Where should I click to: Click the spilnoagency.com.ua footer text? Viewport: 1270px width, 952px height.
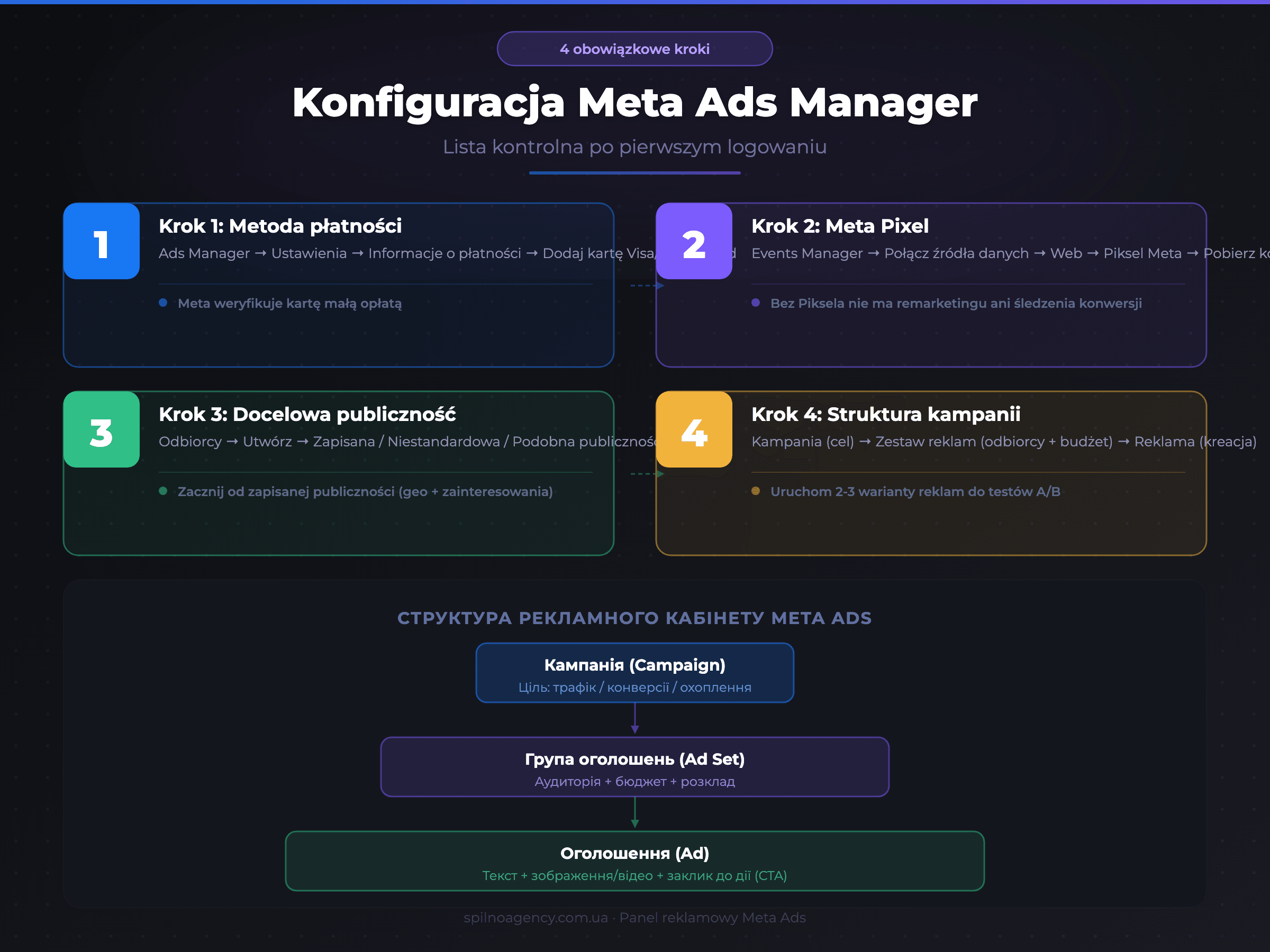(634, 918)
